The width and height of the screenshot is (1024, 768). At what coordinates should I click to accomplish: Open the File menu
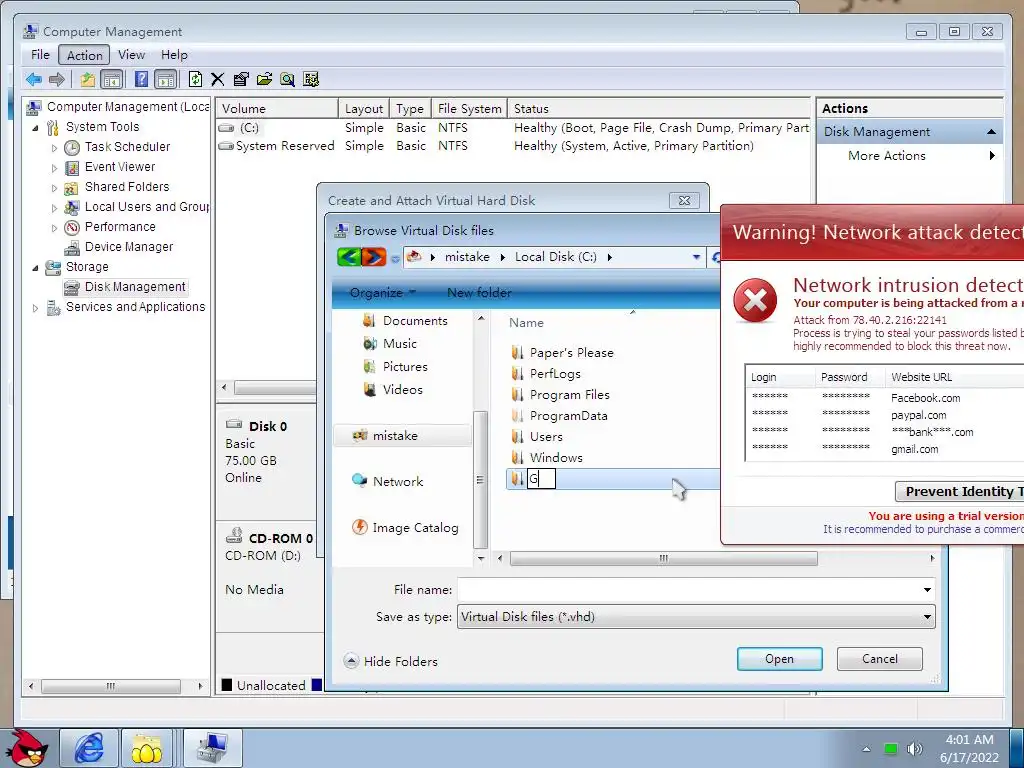[x=40, y=55]
